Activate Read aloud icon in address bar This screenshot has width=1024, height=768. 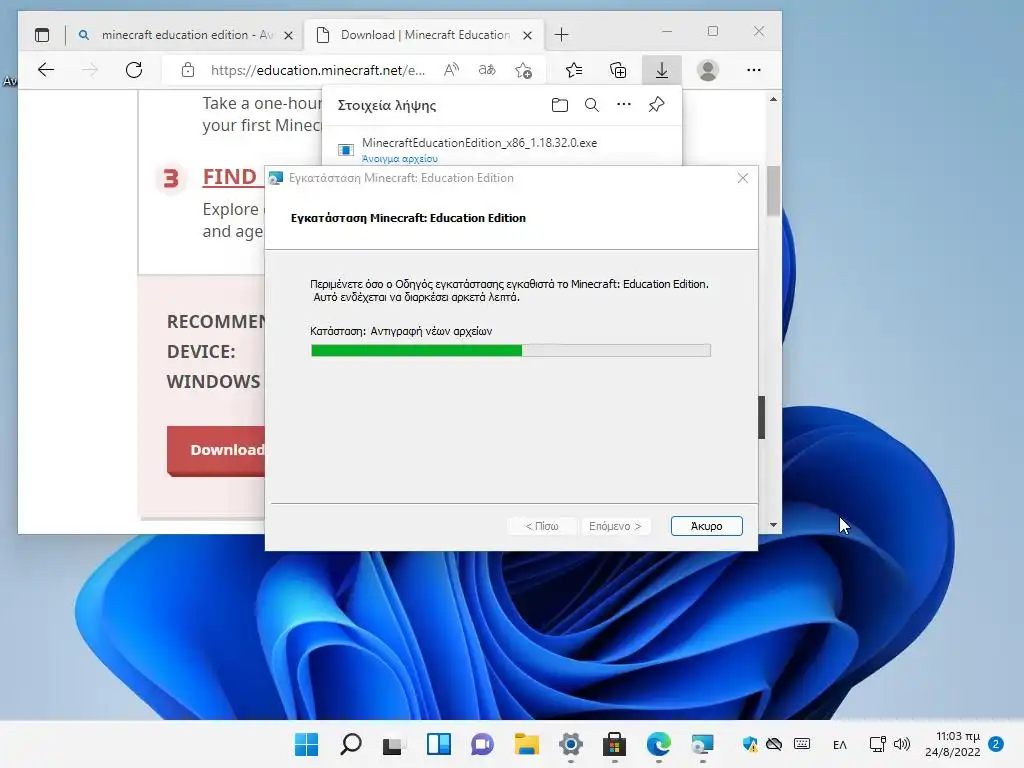[451, 70]
